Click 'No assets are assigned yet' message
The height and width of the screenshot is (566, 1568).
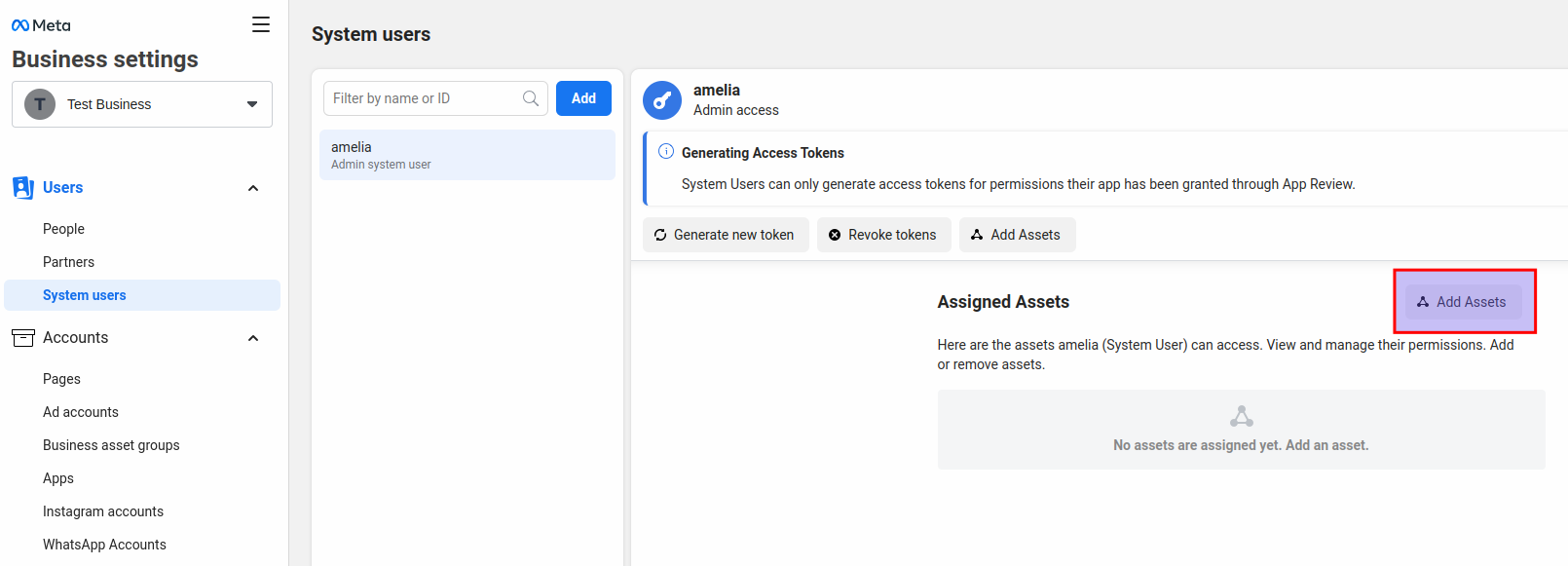pos(1241,445)
